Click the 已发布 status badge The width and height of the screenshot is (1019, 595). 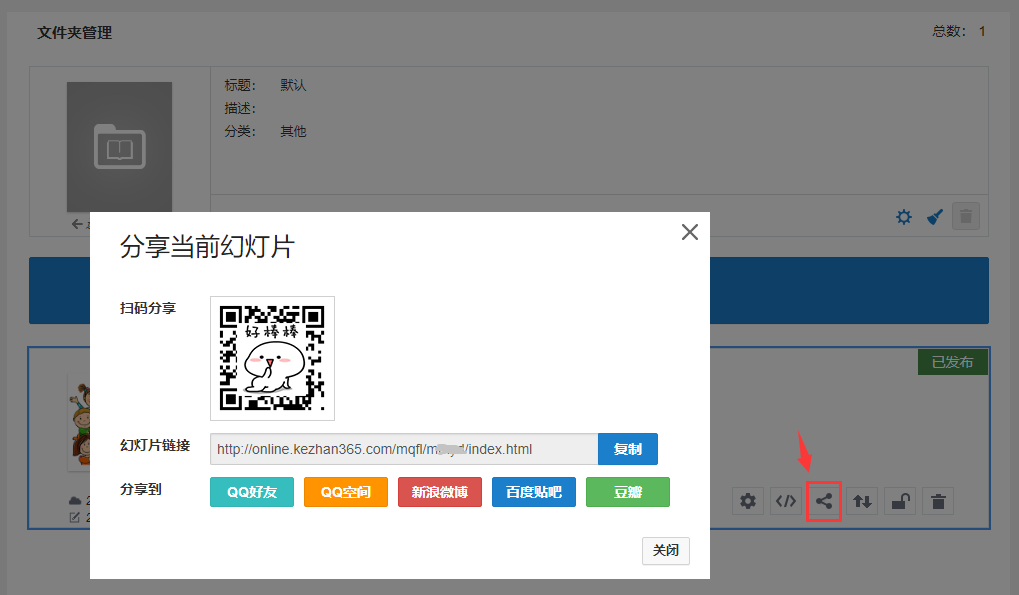pyautogui.click(x=953, y=362)
